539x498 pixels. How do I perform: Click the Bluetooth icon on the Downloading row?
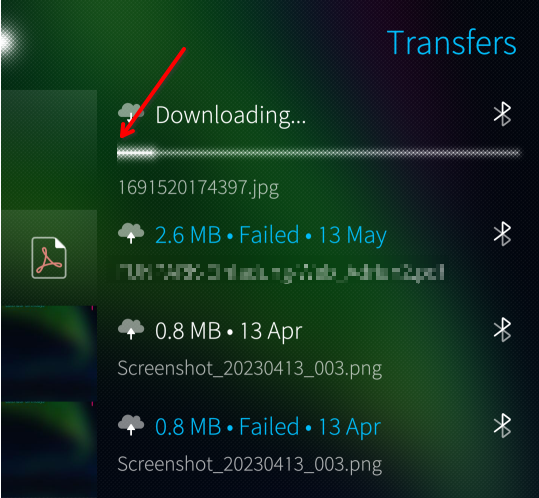(x=502, y=114)
